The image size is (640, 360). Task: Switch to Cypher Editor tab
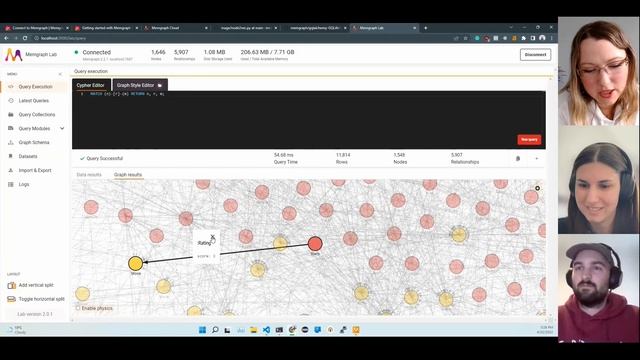point(91,85)
